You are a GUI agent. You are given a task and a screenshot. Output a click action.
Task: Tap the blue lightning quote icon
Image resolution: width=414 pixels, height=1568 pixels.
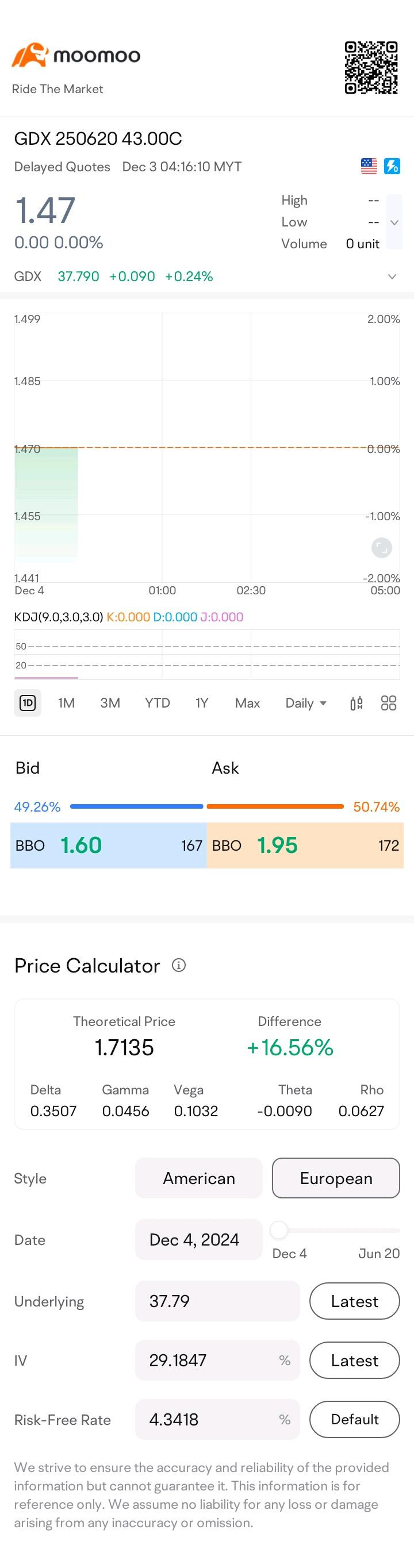pyautogui.click(x=392, y=166)
